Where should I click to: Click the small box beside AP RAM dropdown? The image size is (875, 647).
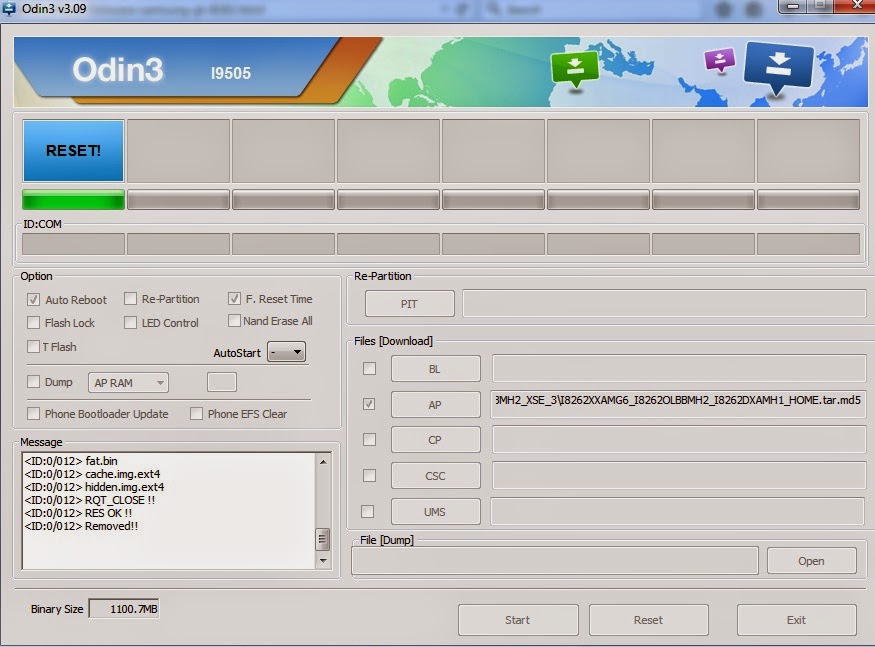coord(222,382)
